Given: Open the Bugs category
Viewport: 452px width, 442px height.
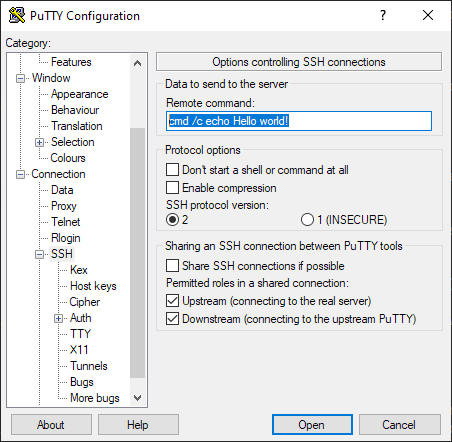Looking at the screenshot, I should [82, 382].
